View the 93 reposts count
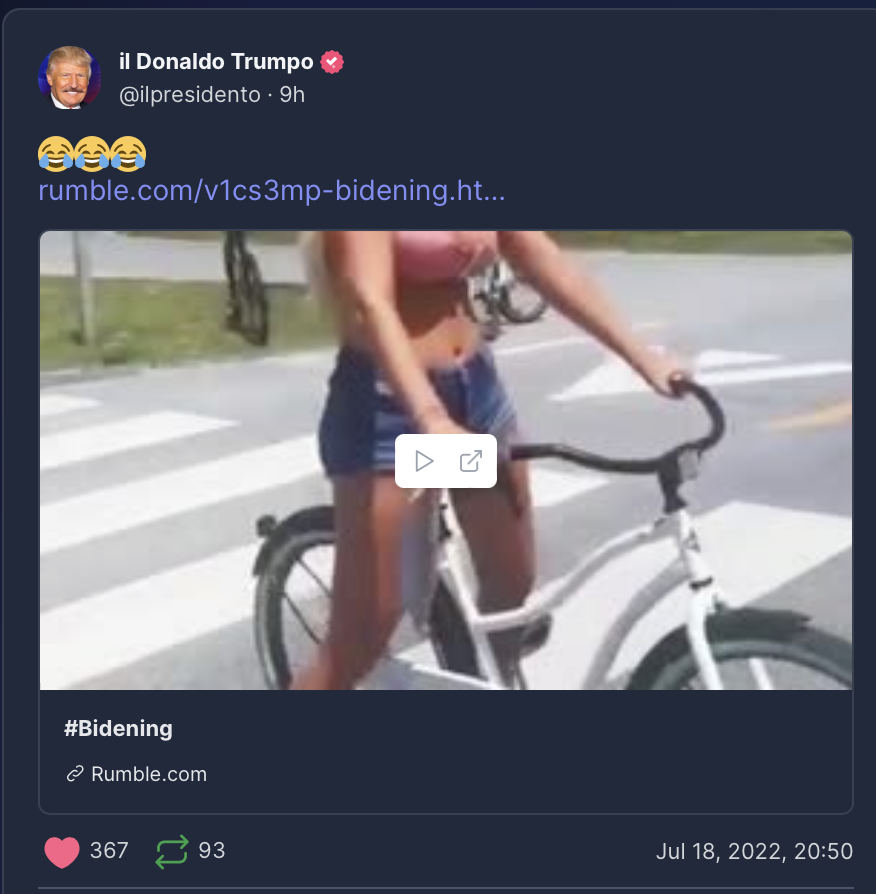This screenshot has width=876, height=894. tap(212, 851)
